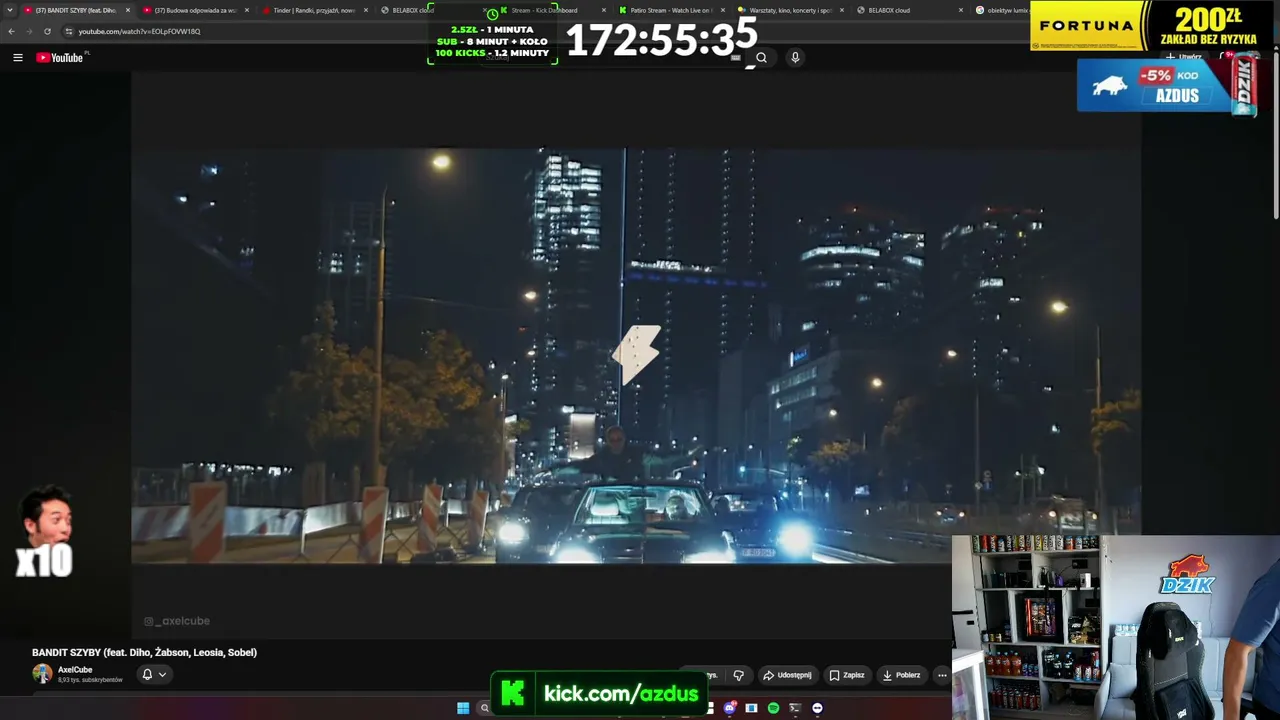Screen dimensions: 1280x720
Task: Click the video title BANDIT SZYBY
Action: [x=144, y=652]
